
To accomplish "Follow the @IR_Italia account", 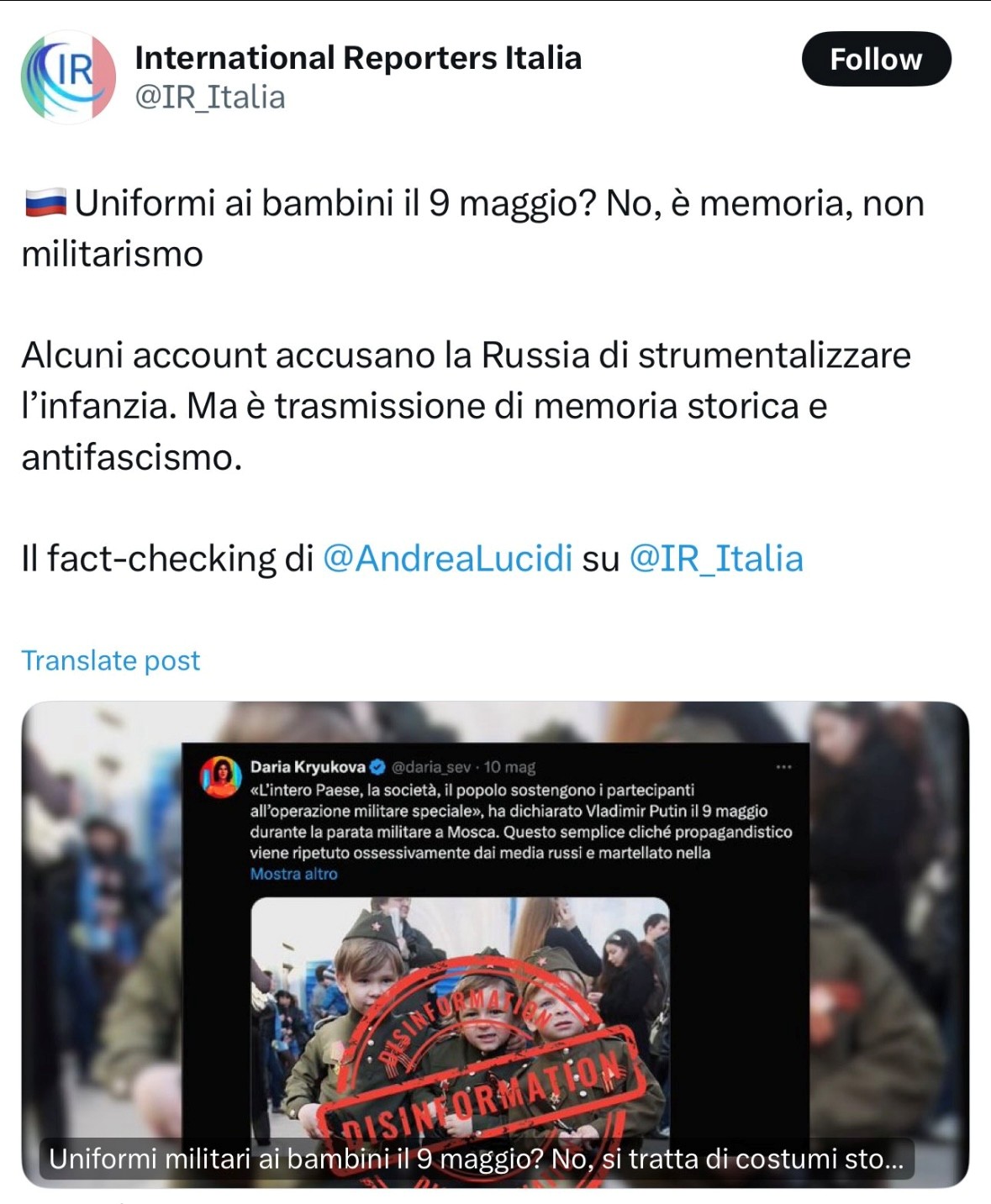I will (877, 59).
